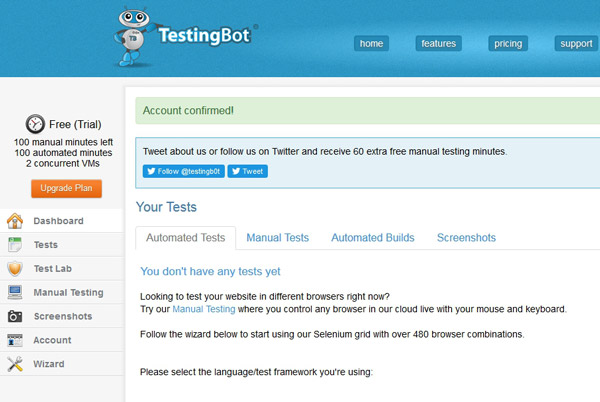Viewport: 600px width, 402px height.
Task: Click the Twitter bird in Follow @testingb0t button
Action: (151, 171)
